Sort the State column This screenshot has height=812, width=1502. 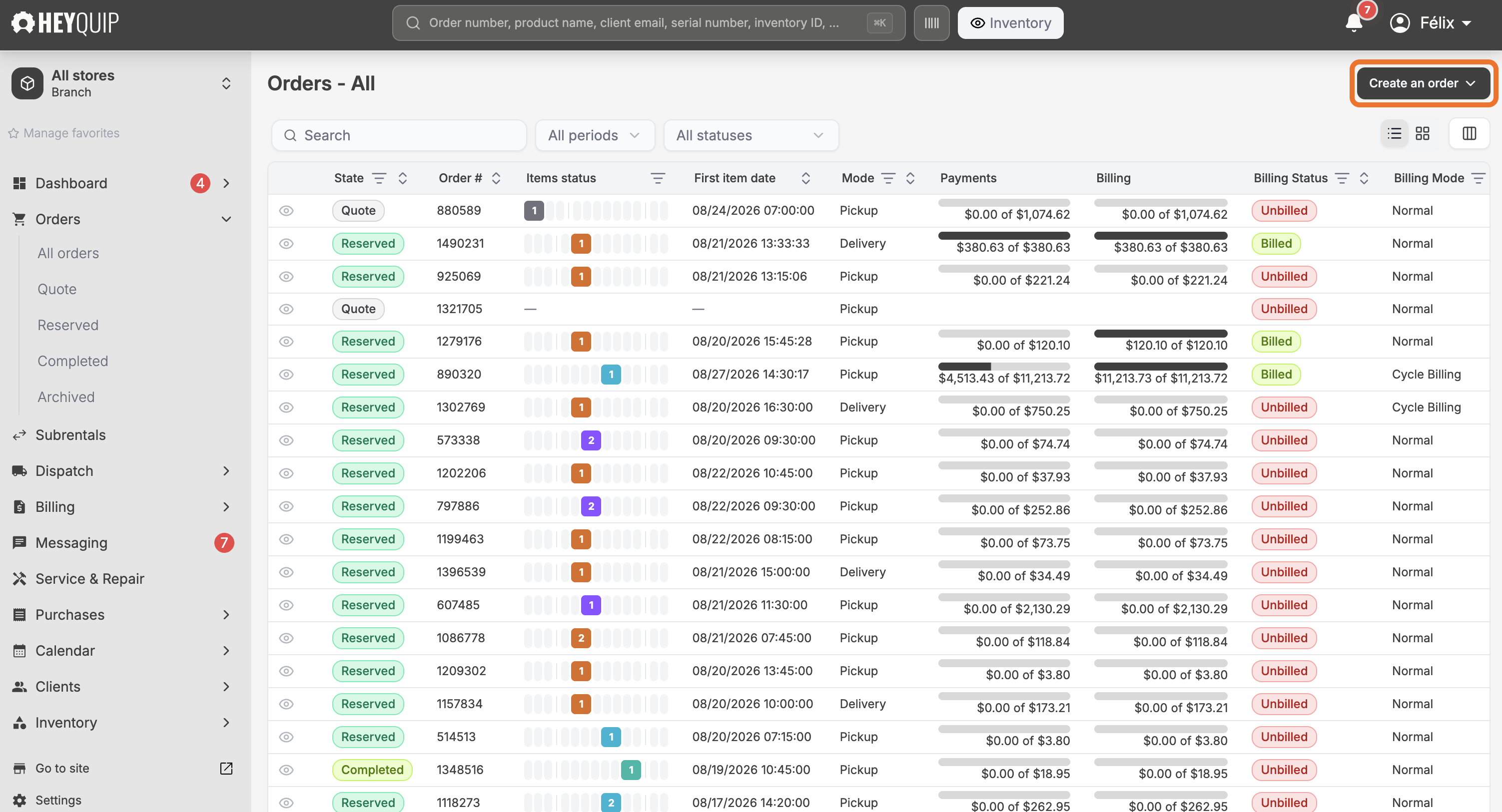pos(402,178)
